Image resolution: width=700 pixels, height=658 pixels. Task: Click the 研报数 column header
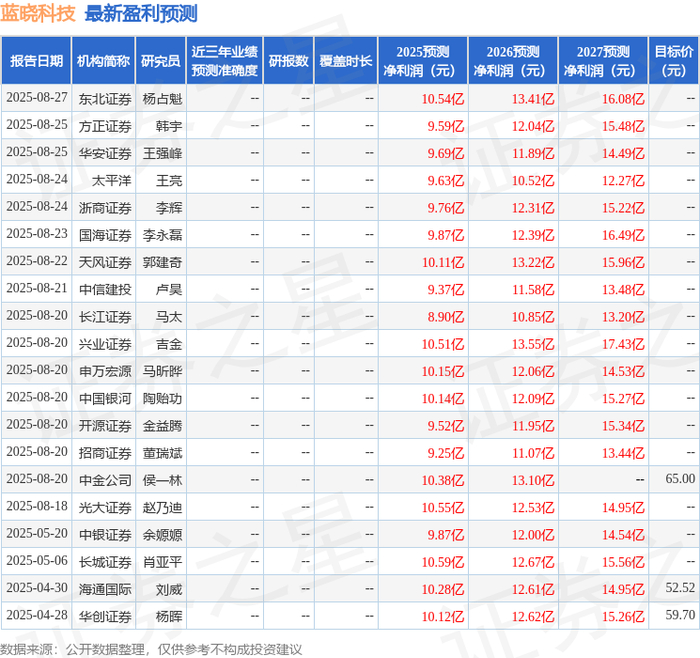pos(288,61)
